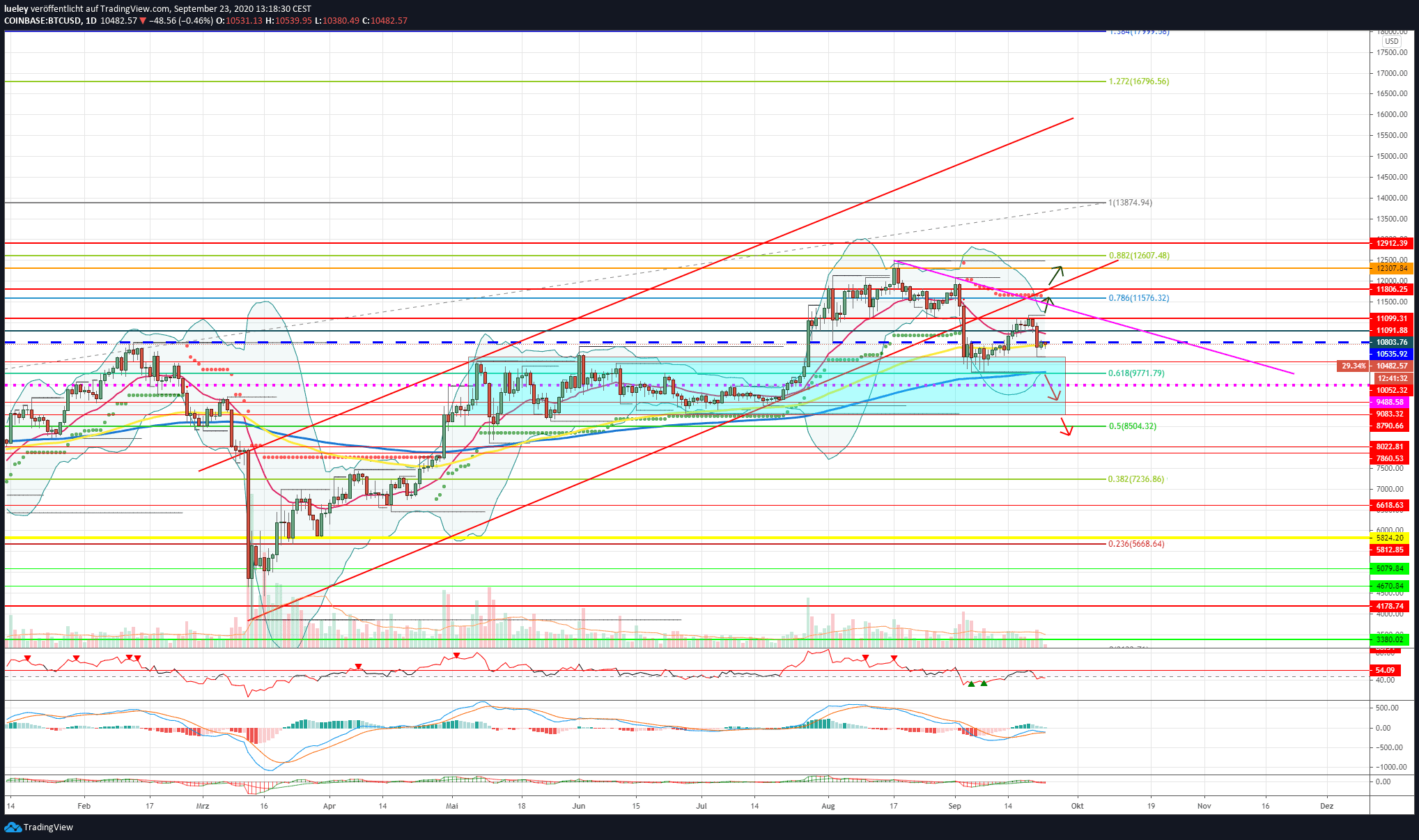
Task: Select the Mai label on time axis
Action: click(452, 806)
